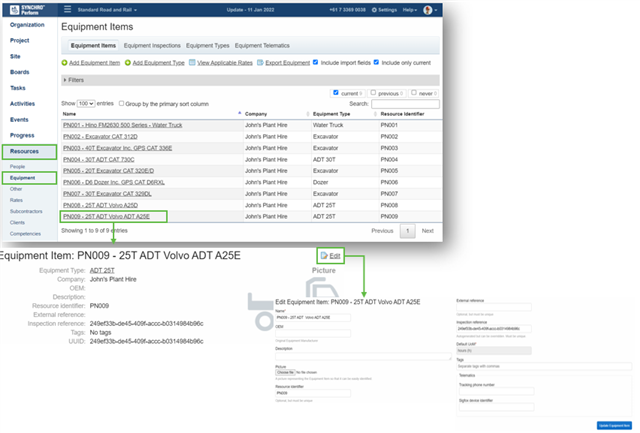Click the Settings gear icon
This screenshot has height=433, width=640.
coord(374,10)
